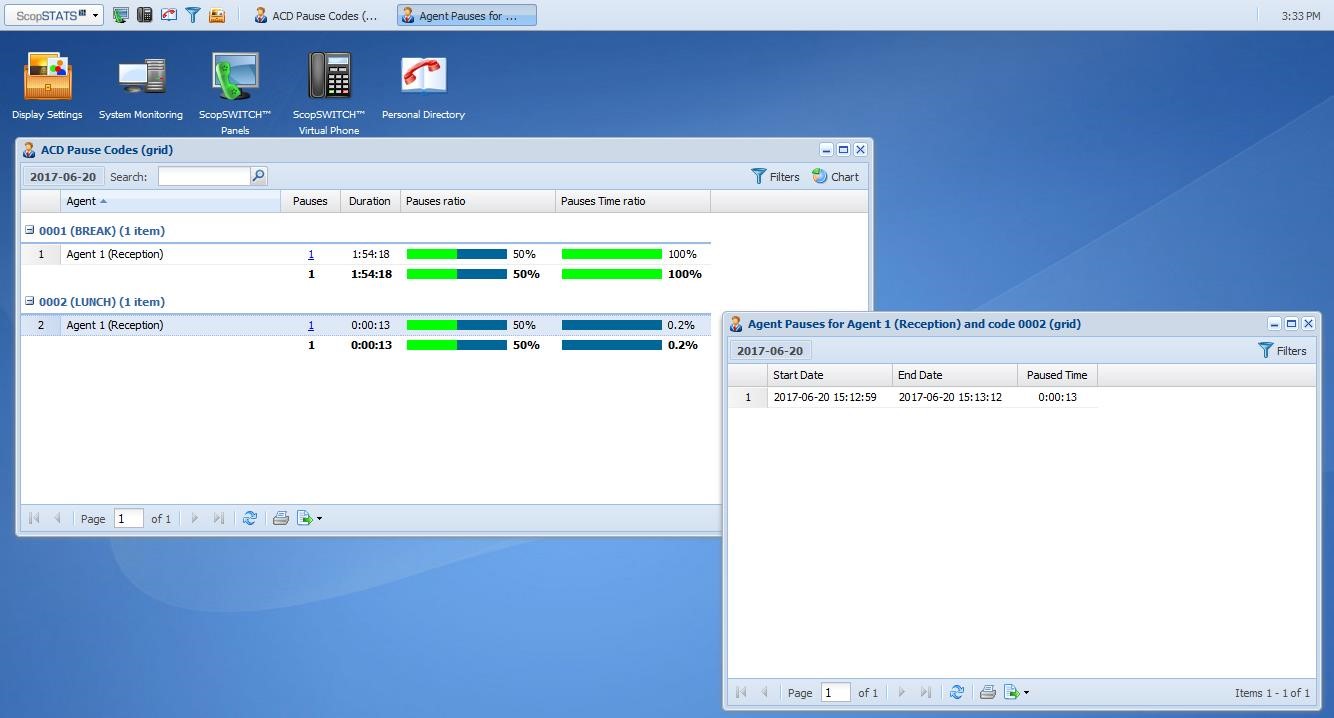1334x718 pixels.
Task: Open the Chart view button
Action: coord(835,176)
